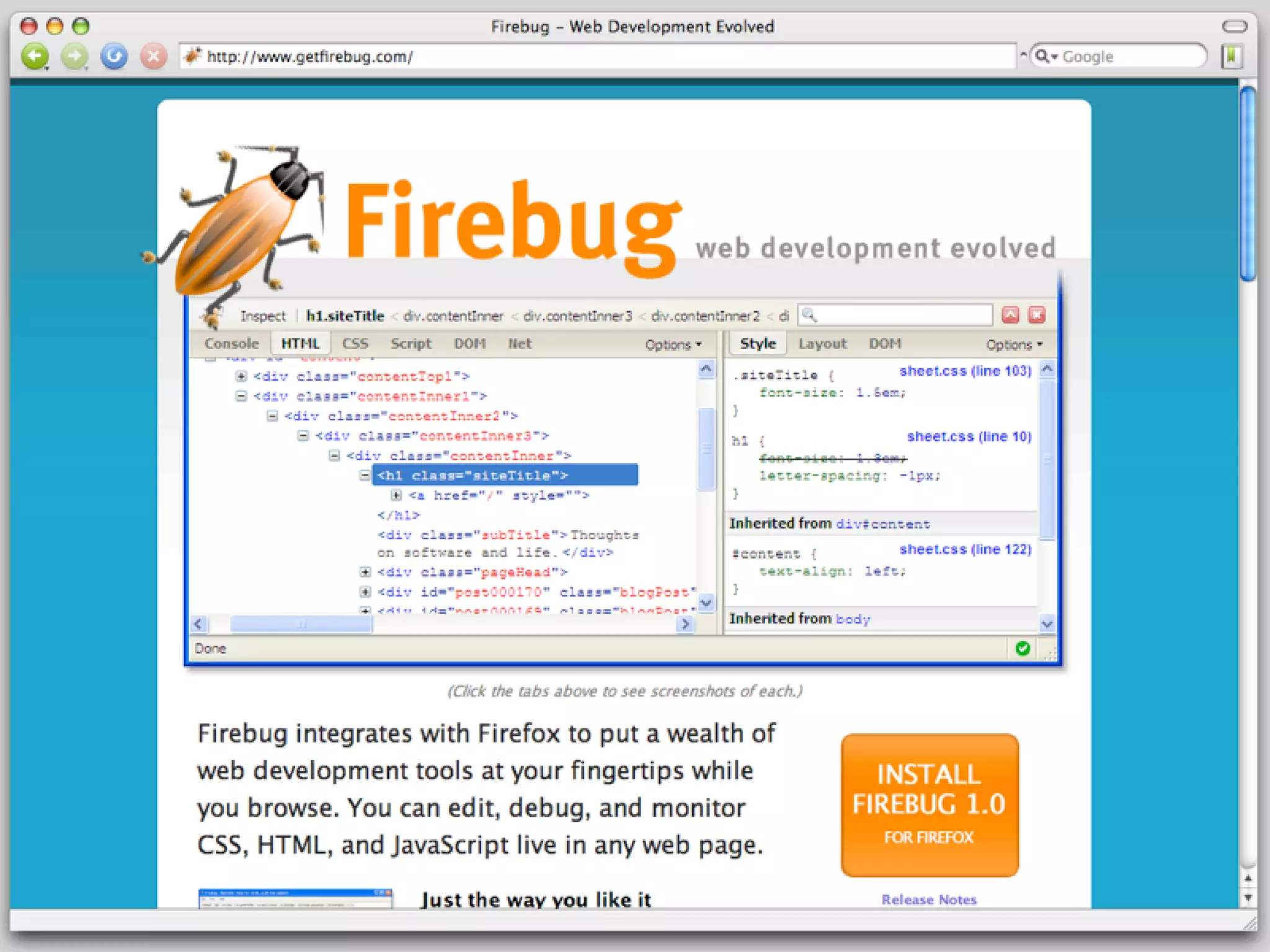Expand the div pageHead node
Image resolution: width=1270 pixels, height=952 pixels.
pyautogui.click(x=365, y=572)
